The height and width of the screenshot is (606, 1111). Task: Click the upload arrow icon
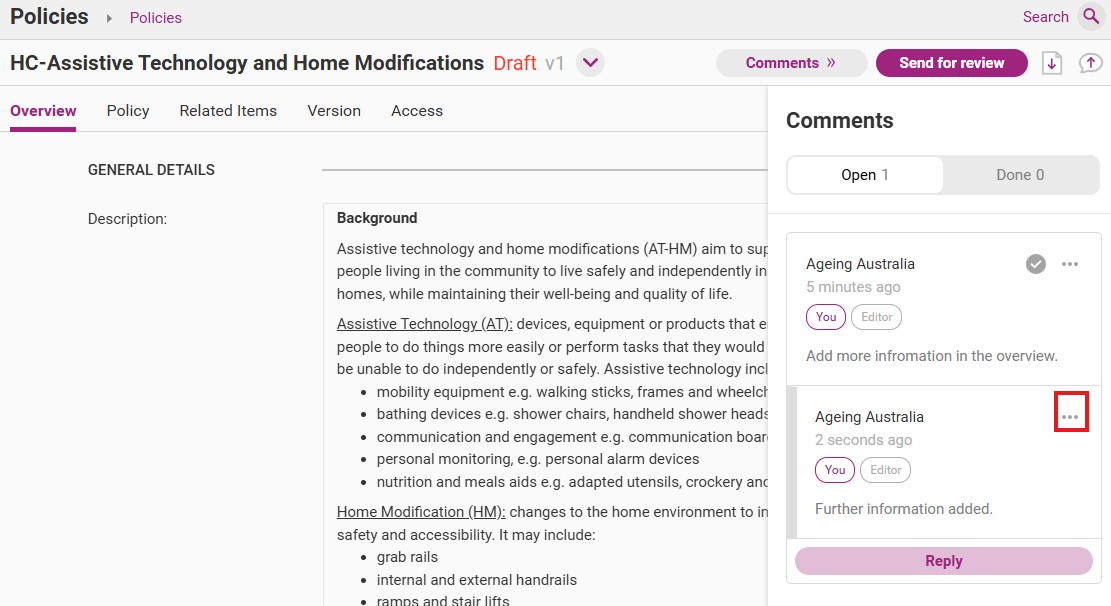(1090, 63)
